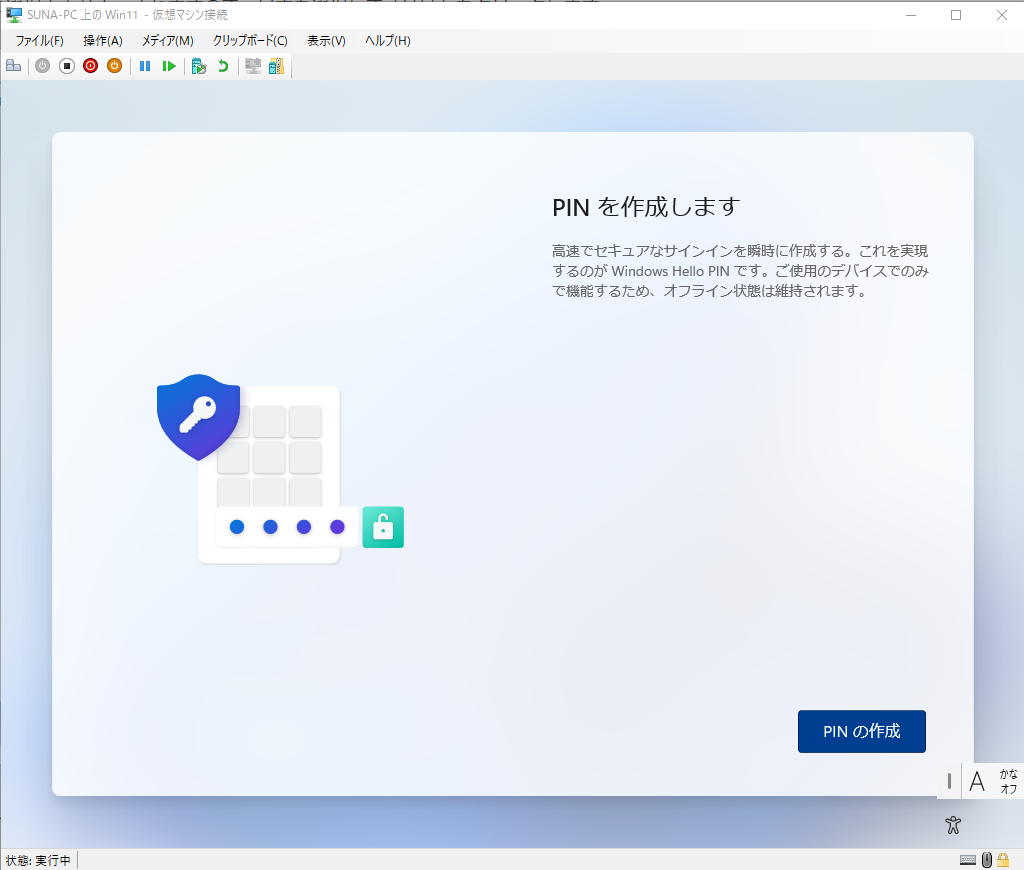Maximize the VM connection window
The width and height of the screenshot is (1024, 870).
tap(956, 15)
